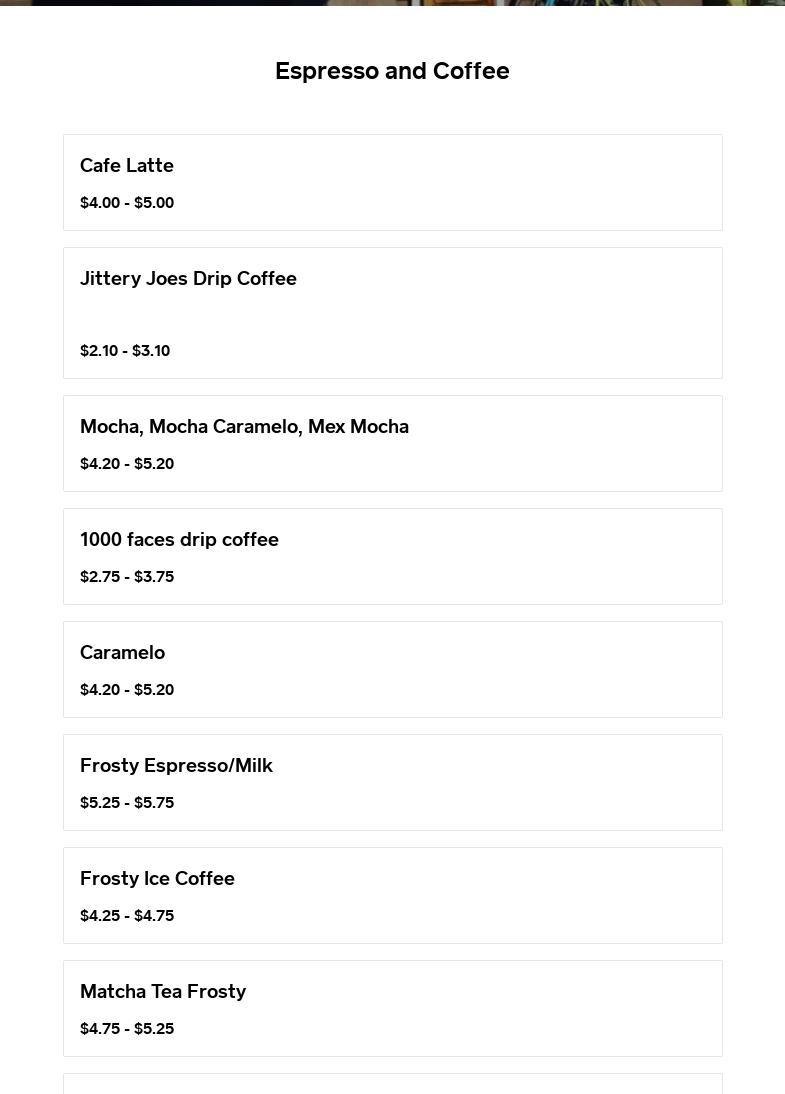The image size is (785, 1094).
Task: Click the banner photo strip at top
Action: tap(392, 2)
